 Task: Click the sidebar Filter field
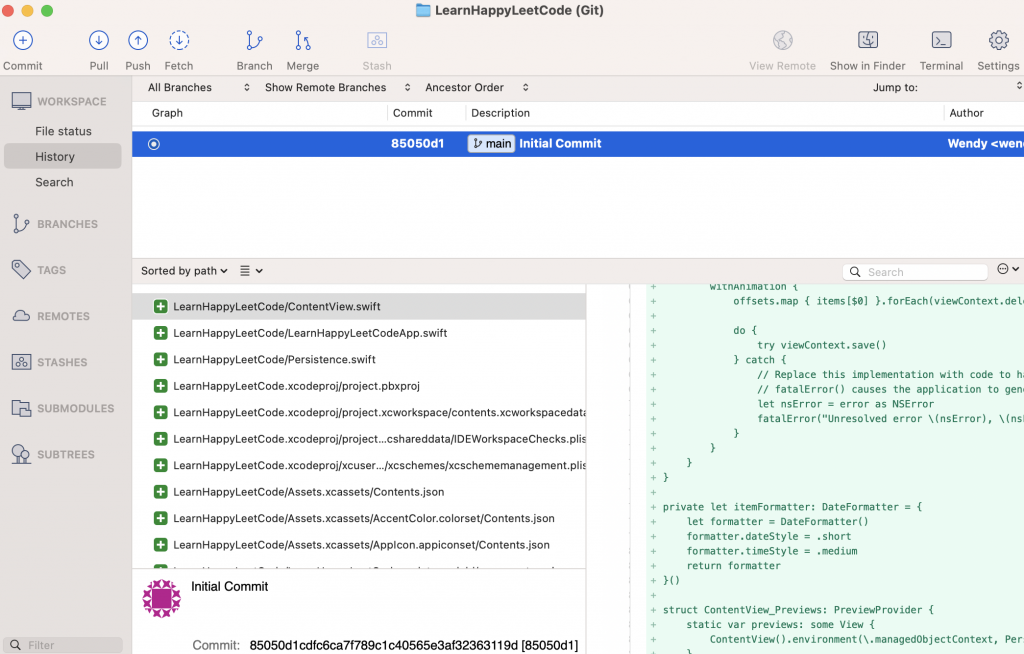63,645
